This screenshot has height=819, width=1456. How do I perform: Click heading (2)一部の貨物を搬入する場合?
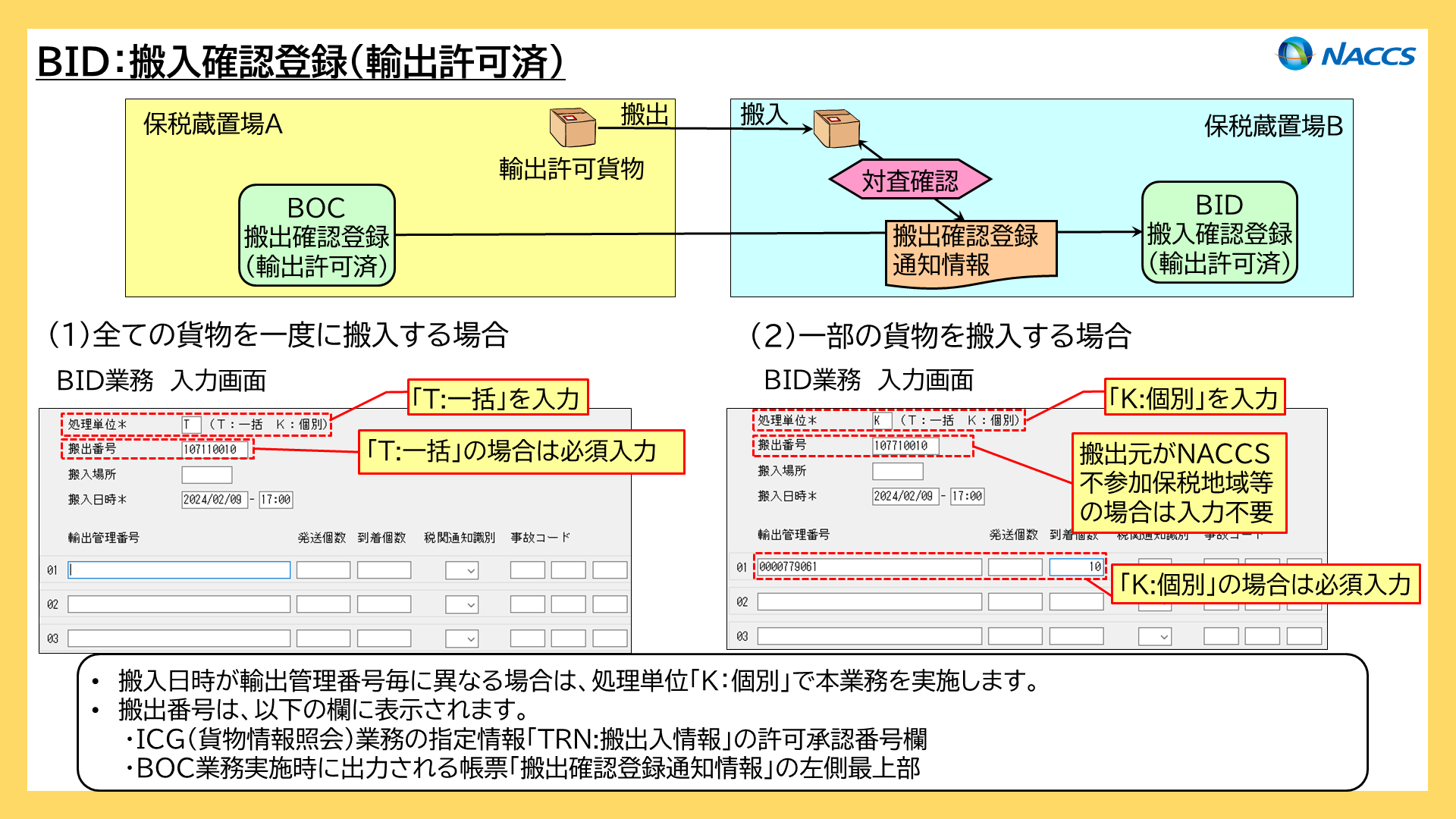[x=941, y=335]
